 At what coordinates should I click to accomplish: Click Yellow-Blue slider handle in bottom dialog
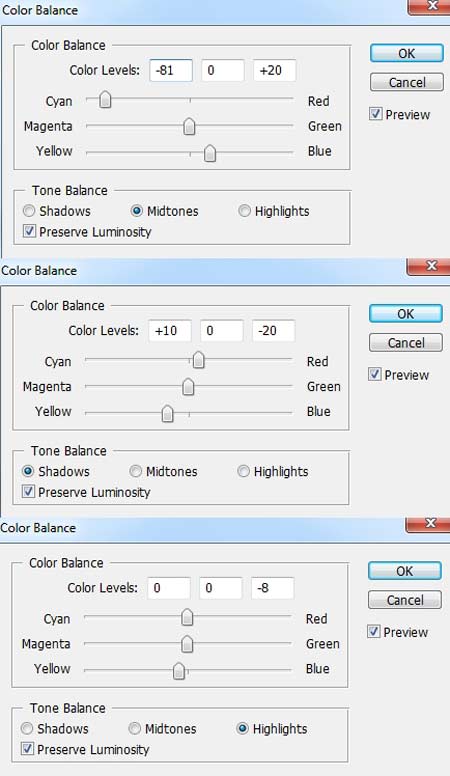click(x=179, y=671)
